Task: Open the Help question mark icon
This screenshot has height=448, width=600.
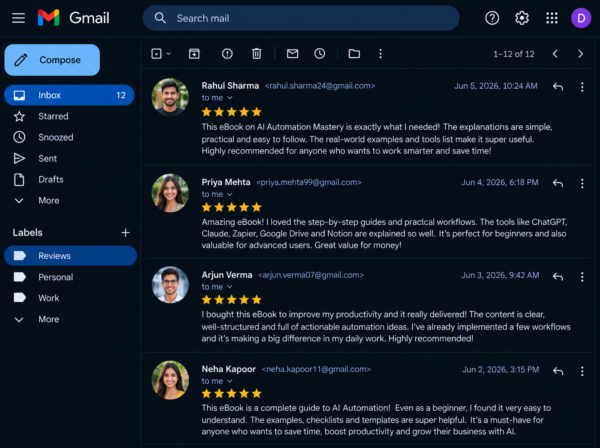Action: click(492, 18)
